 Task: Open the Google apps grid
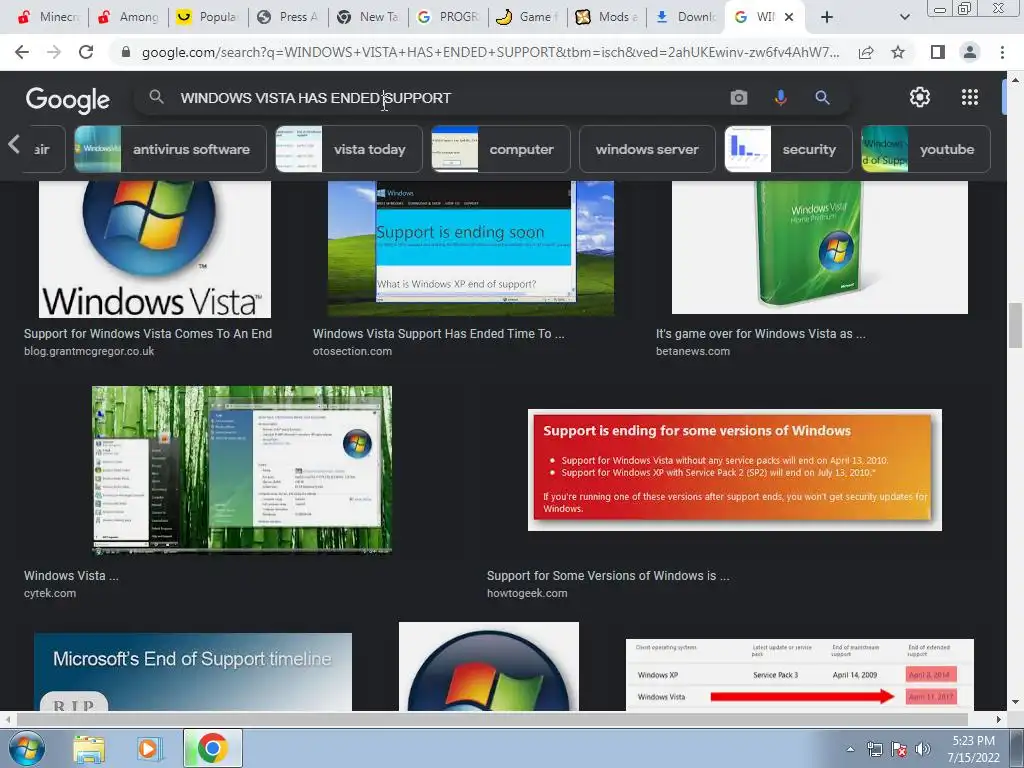(x=970, y=97)
